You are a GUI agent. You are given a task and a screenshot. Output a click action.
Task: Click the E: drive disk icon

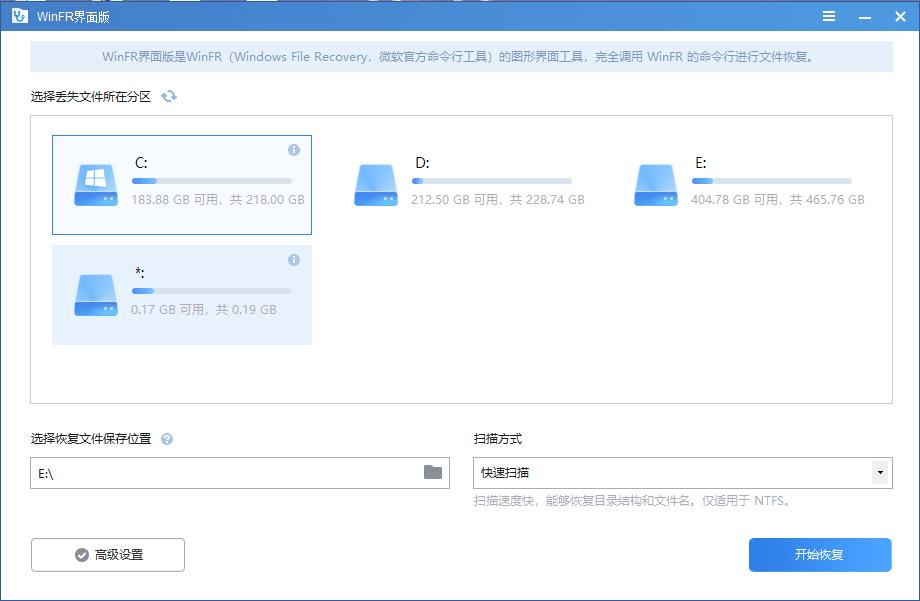coord(654,184)
